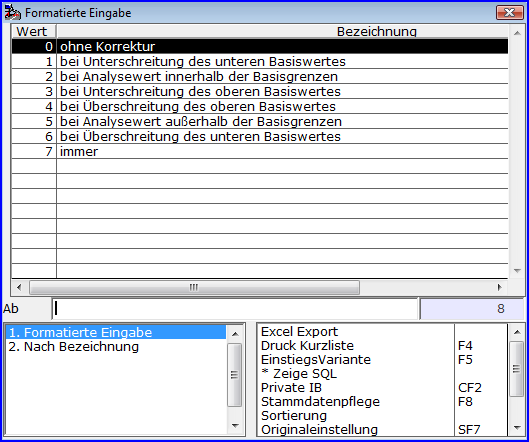Select row 'bei Unterschreitung des unteren Basiswertes'
529x442 pixels.
pyautogui.click(x=260, y=61)
